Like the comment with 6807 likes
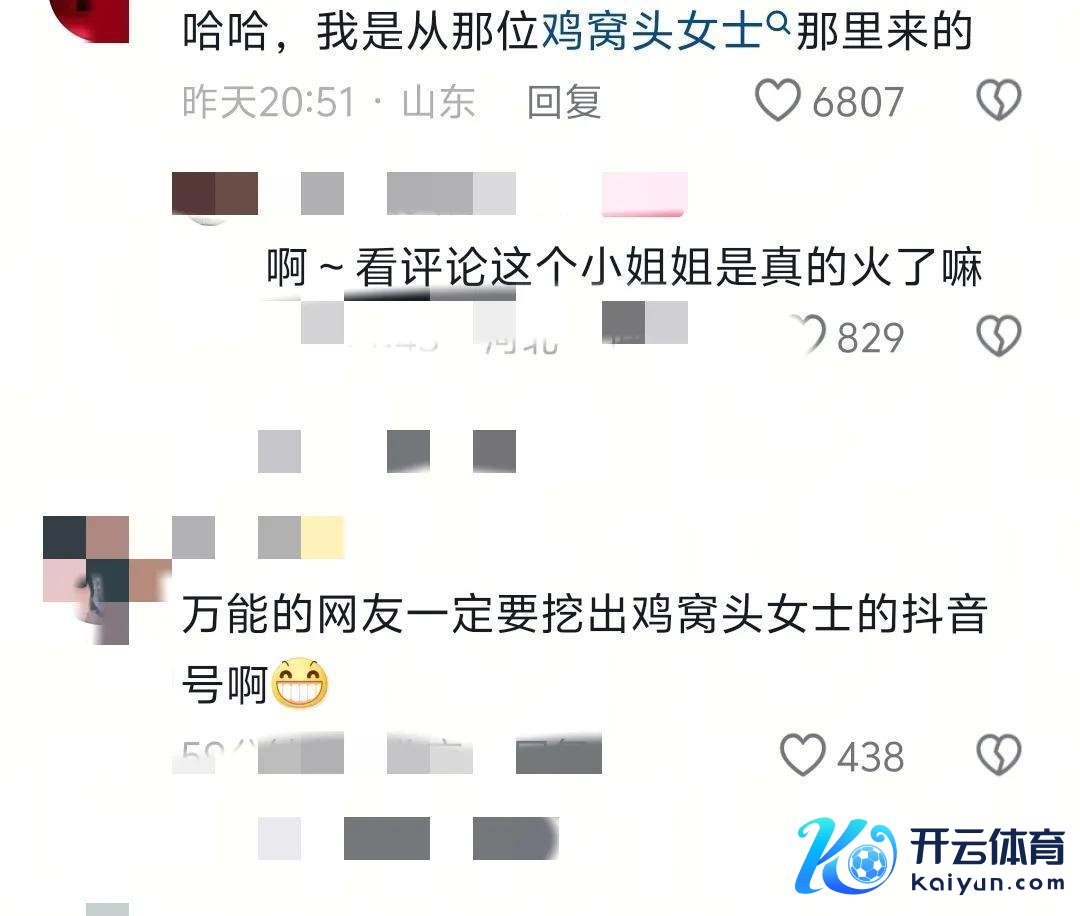Viewport: 1080px width, 916px height. (778, 101)
